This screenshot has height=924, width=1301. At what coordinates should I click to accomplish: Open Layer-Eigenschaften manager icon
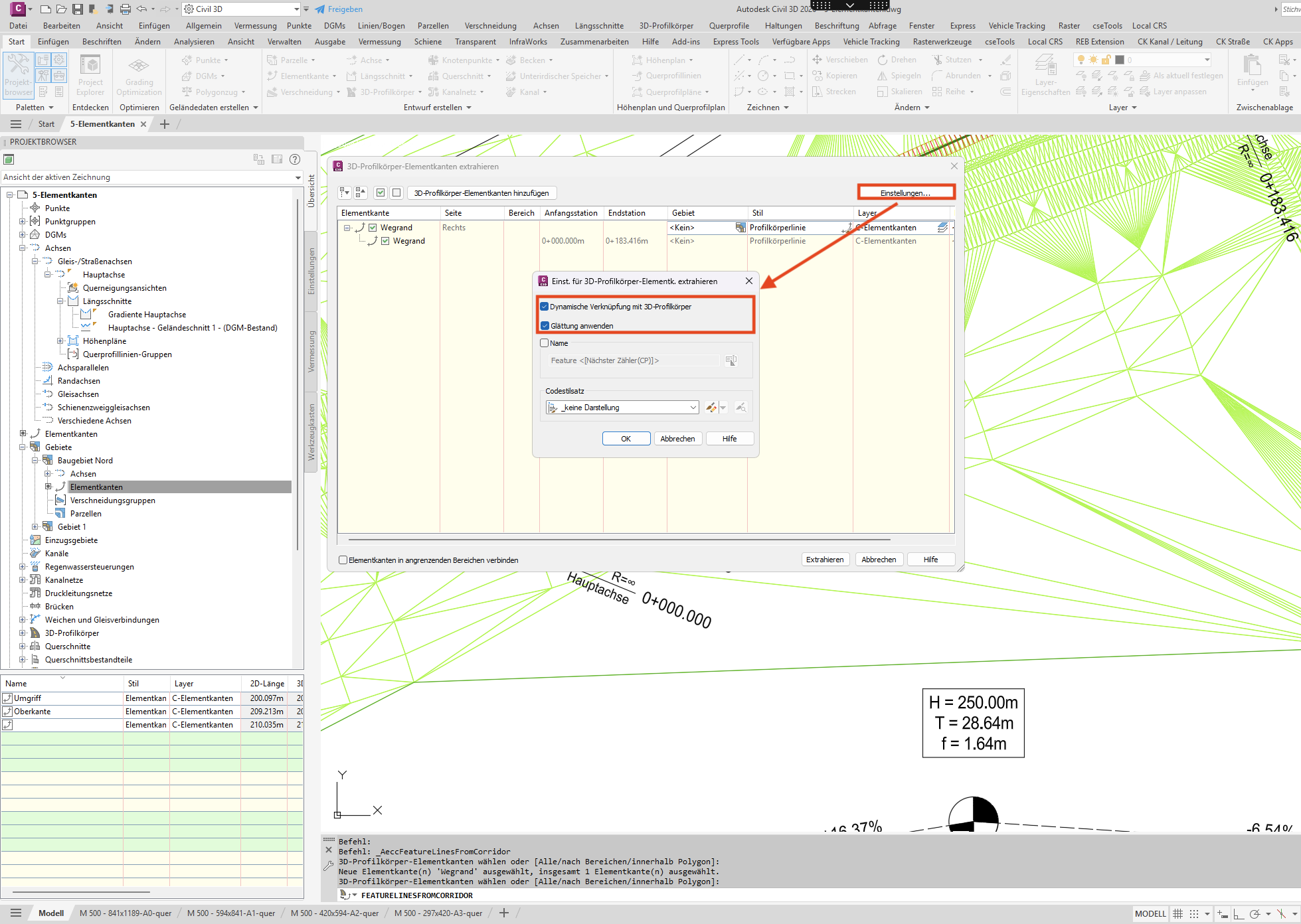pyautogui.click(x=1045, y=75)
